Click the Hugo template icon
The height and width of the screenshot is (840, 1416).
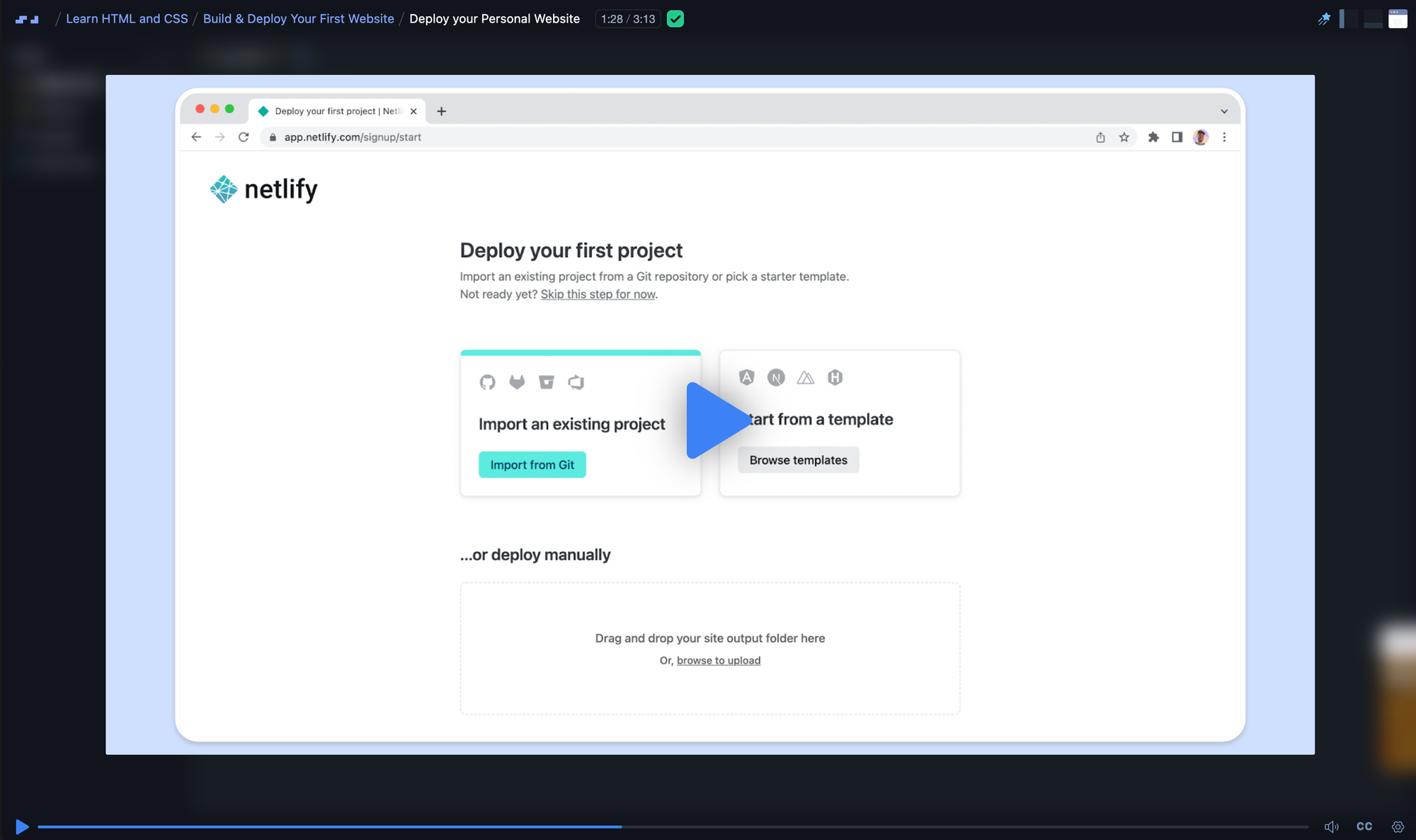(x=835, y=377)
